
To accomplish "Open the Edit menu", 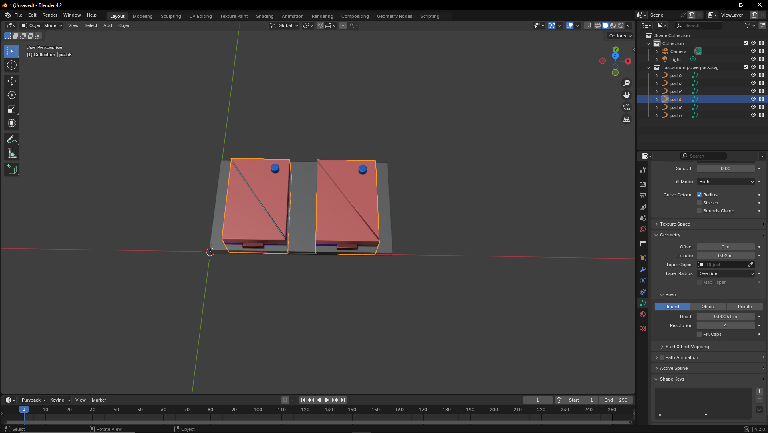I will click(32, 15).
